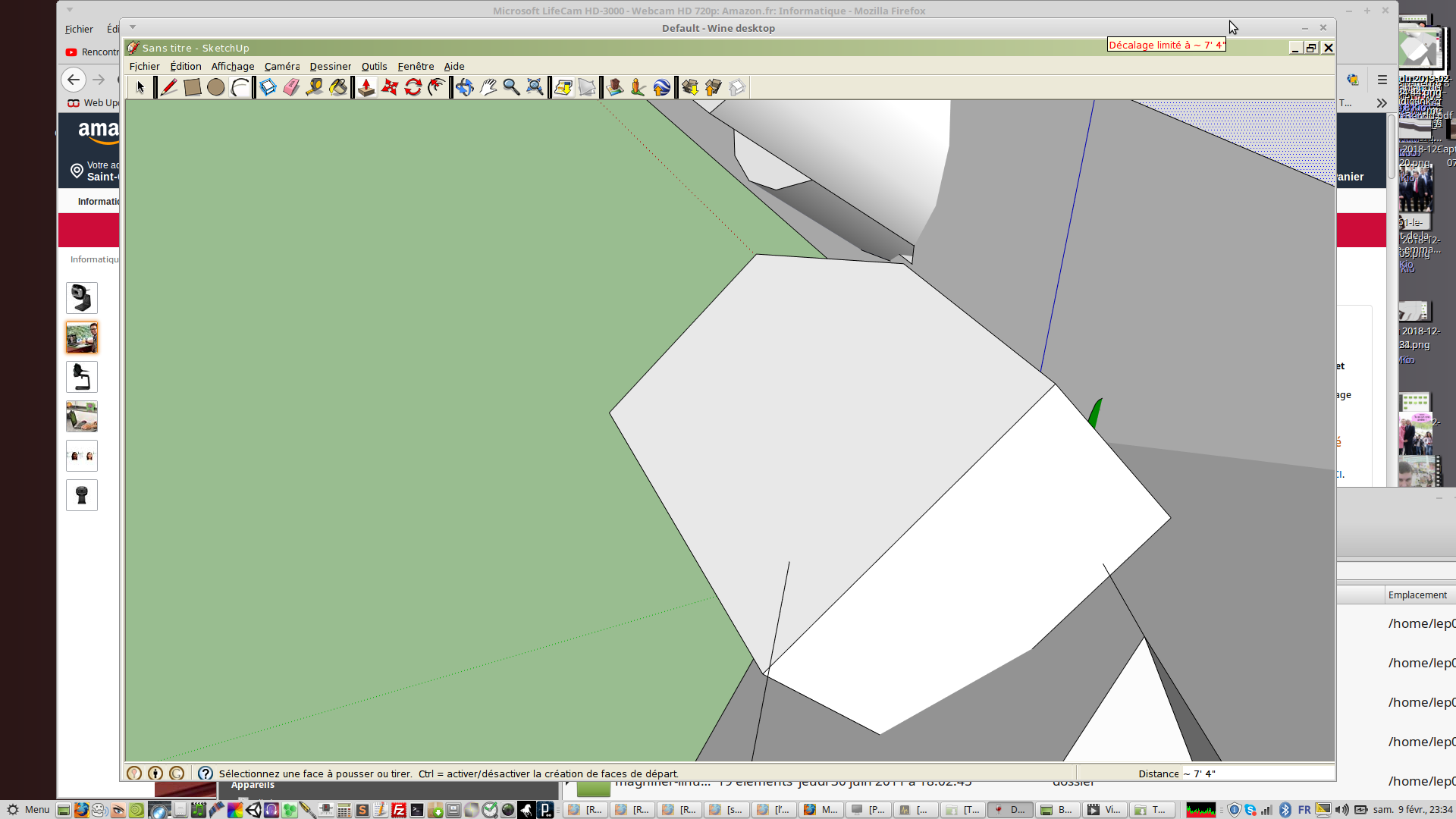Open the Caméra menu
The width and height of the screenshot is (1456, 819).
coord(281,67)
